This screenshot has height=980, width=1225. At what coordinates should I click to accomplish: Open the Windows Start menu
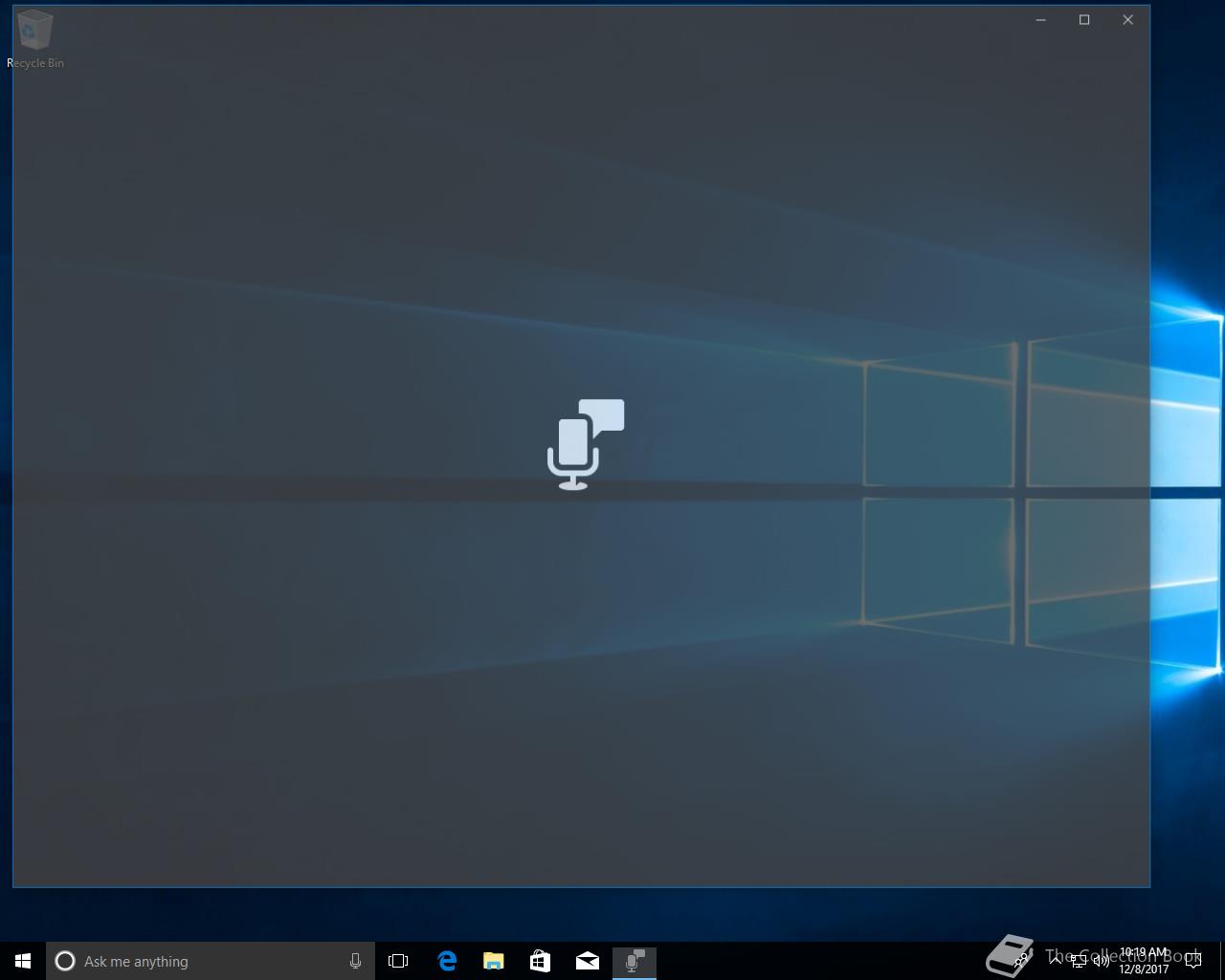pos(23,961)
